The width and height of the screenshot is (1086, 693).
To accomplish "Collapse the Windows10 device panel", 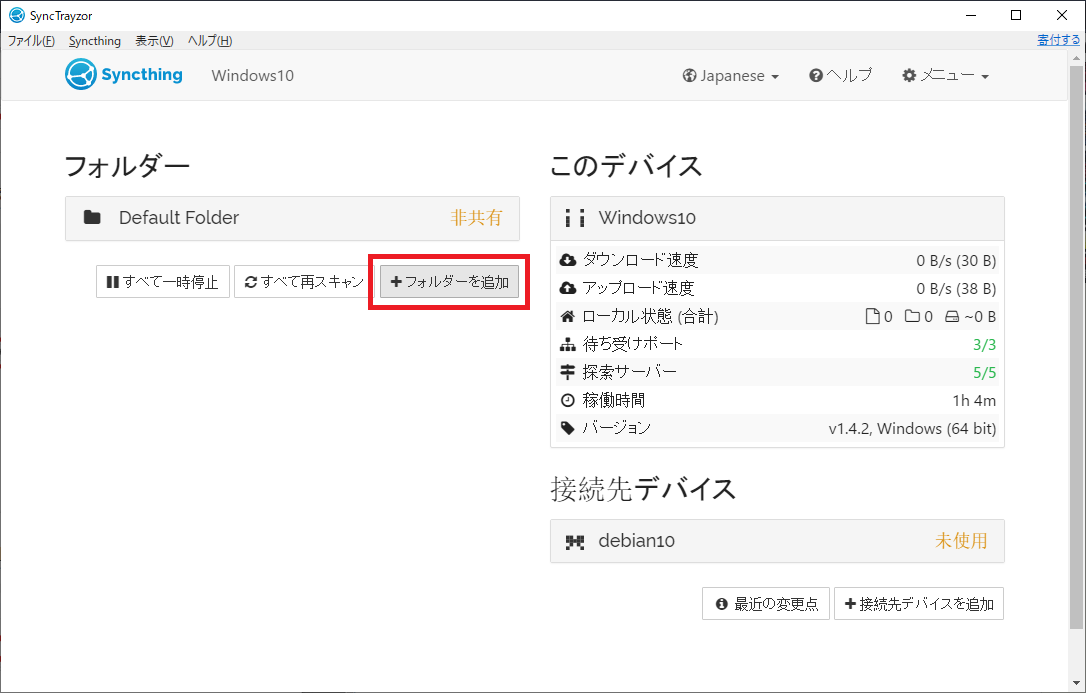I will pyautogui.click(x=777, y=218).
